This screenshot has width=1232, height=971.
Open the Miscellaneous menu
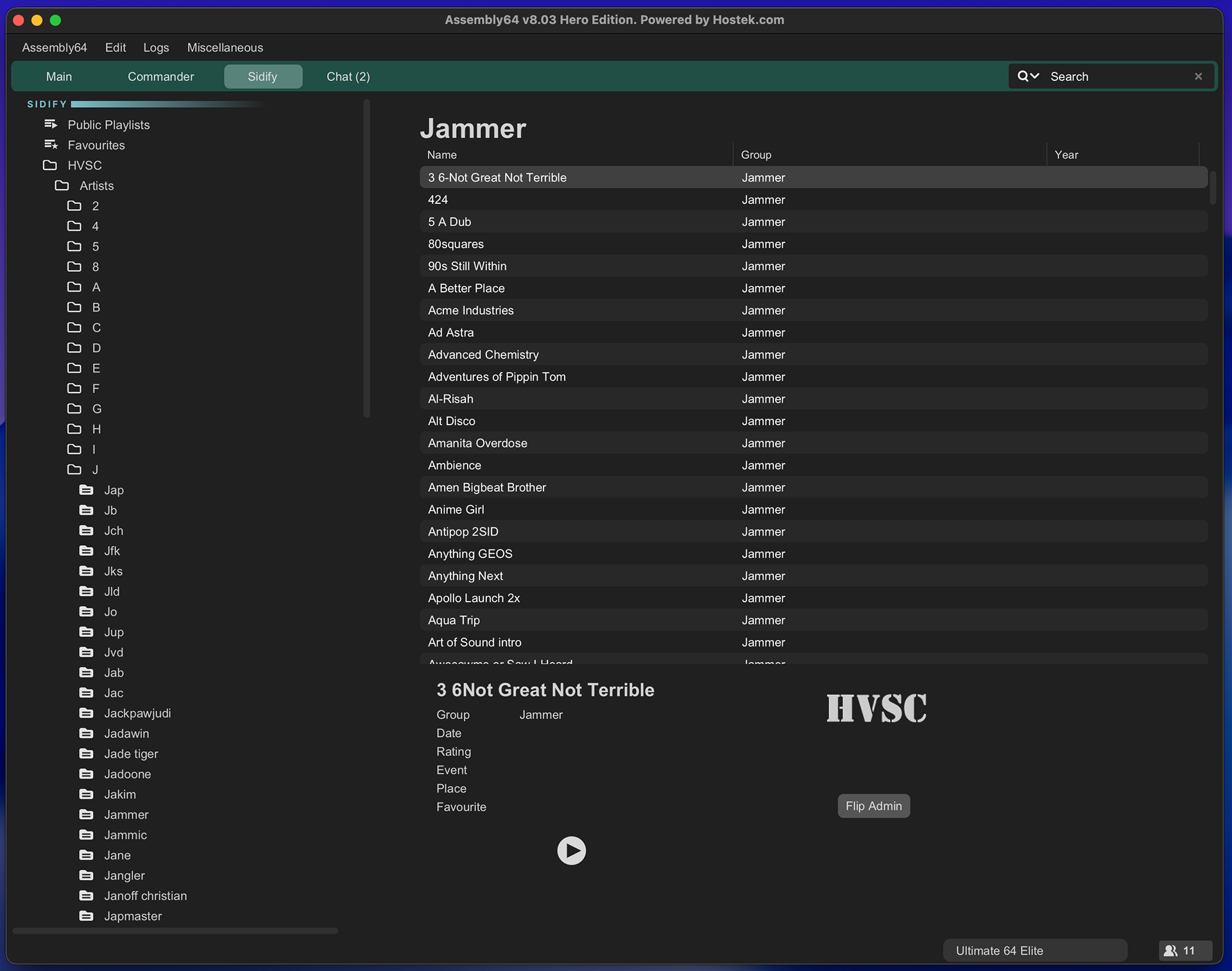pyautogui.click(x=225, y=47)
